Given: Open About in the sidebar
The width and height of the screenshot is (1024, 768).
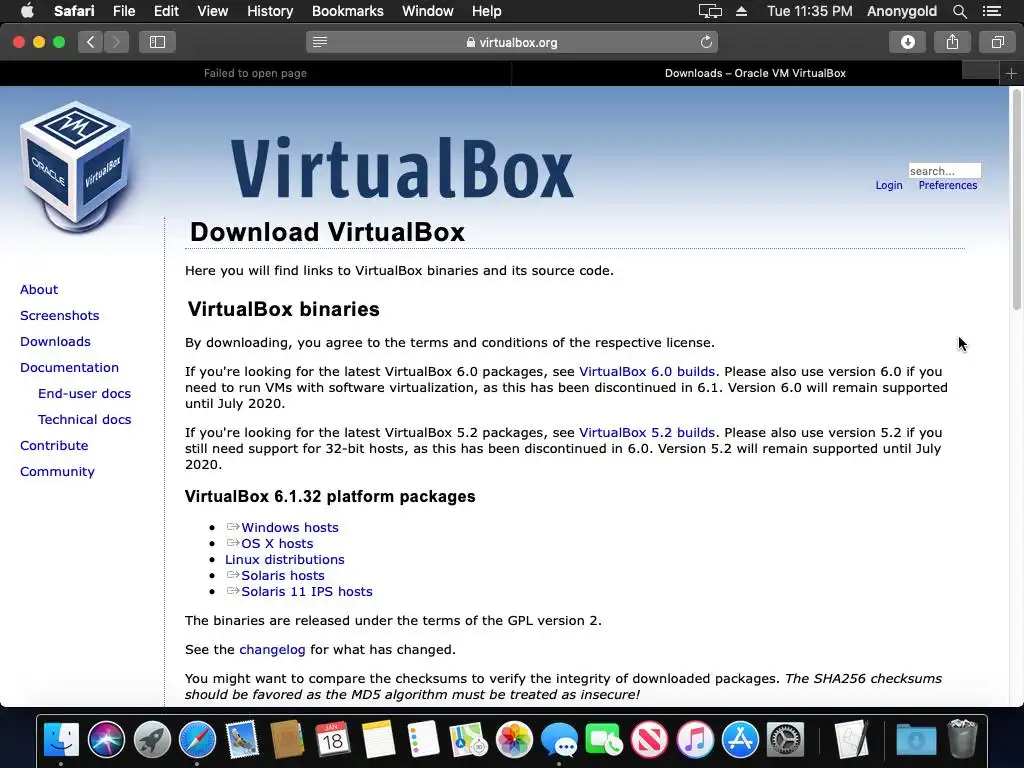Looking at the screenshot, I should [39, 290].
